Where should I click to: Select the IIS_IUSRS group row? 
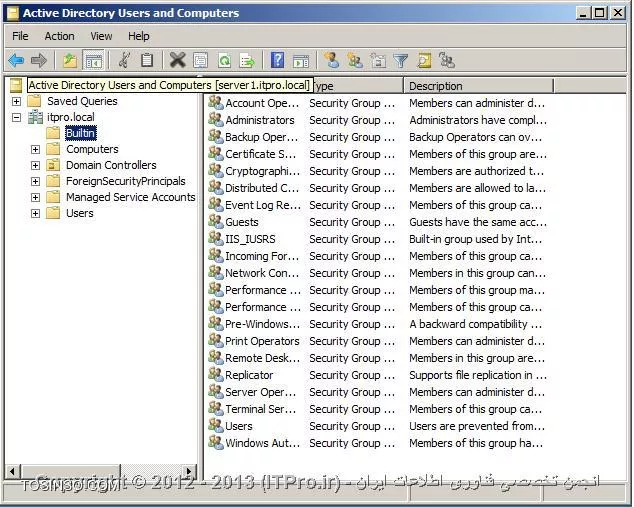[376, 239]
